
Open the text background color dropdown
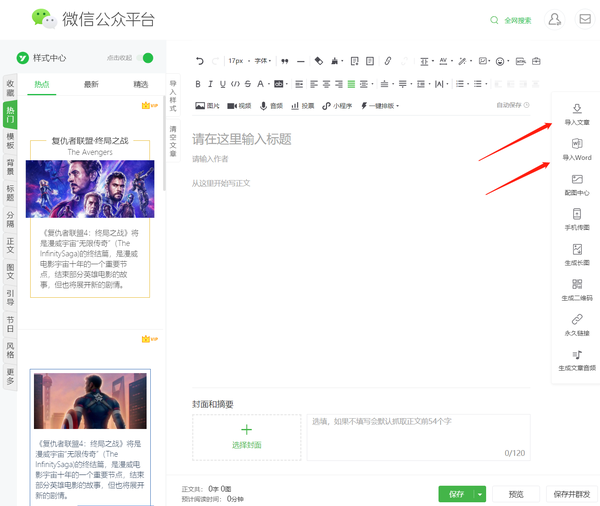pos(281,84)
